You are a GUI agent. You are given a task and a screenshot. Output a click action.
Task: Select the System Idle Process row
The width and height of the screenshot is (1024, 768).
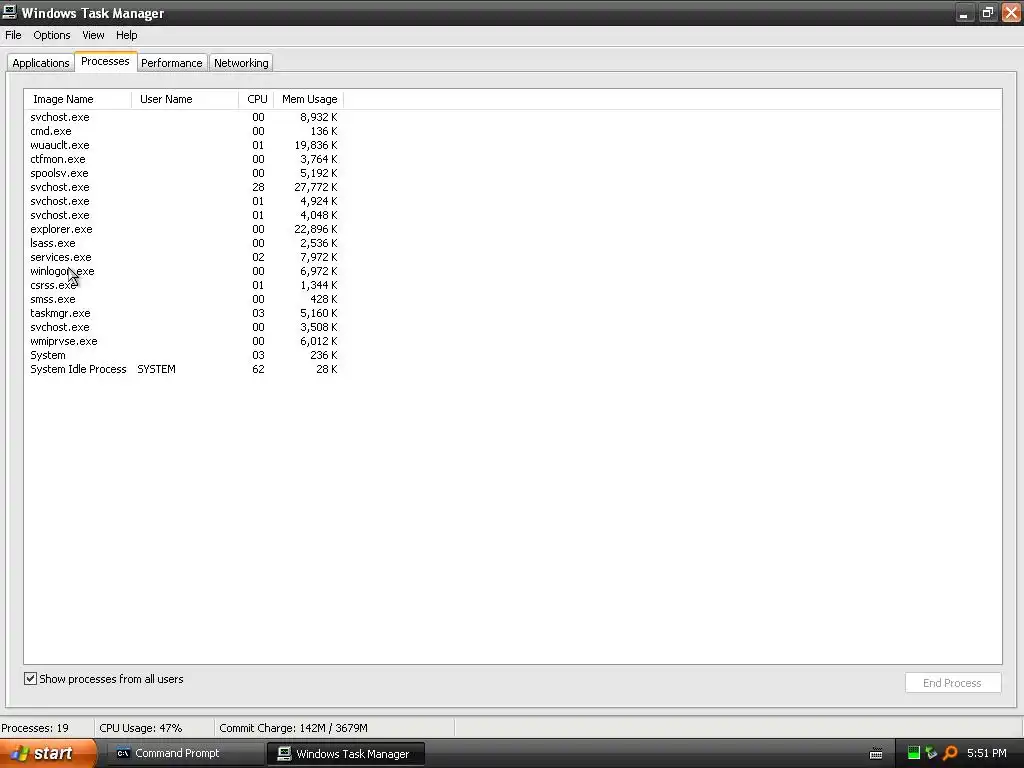point(183,369)
